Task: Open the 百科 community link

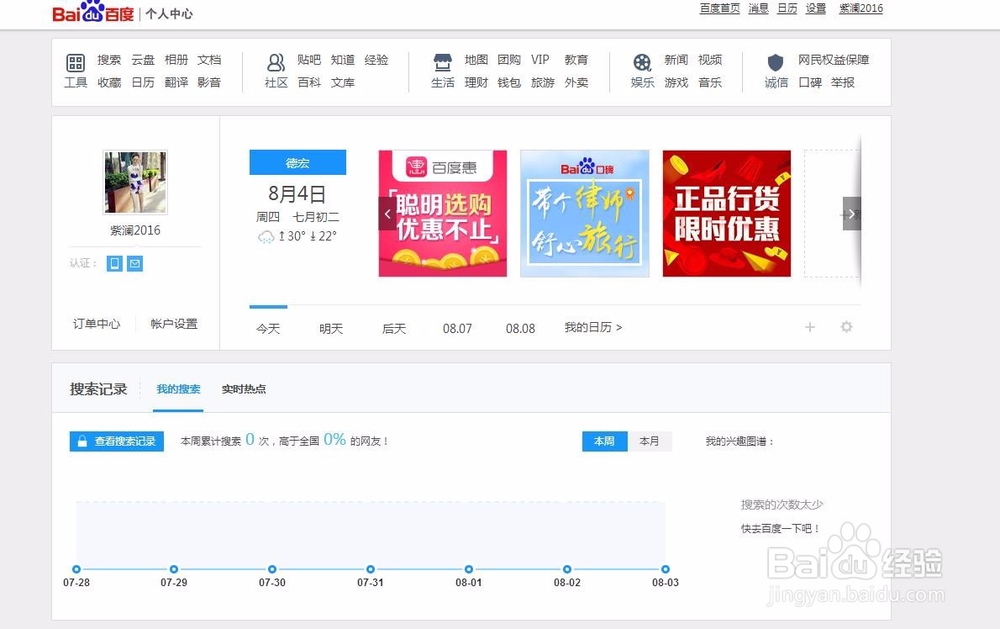Action: point(309,82)
